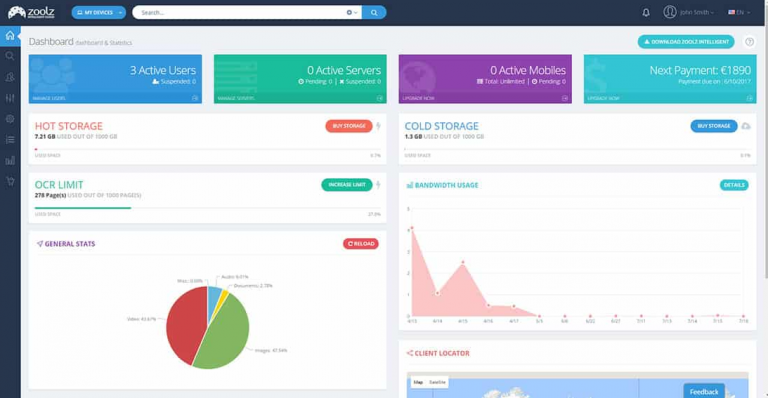Click the OCR limit green progress bar

[x=83, y=208]
